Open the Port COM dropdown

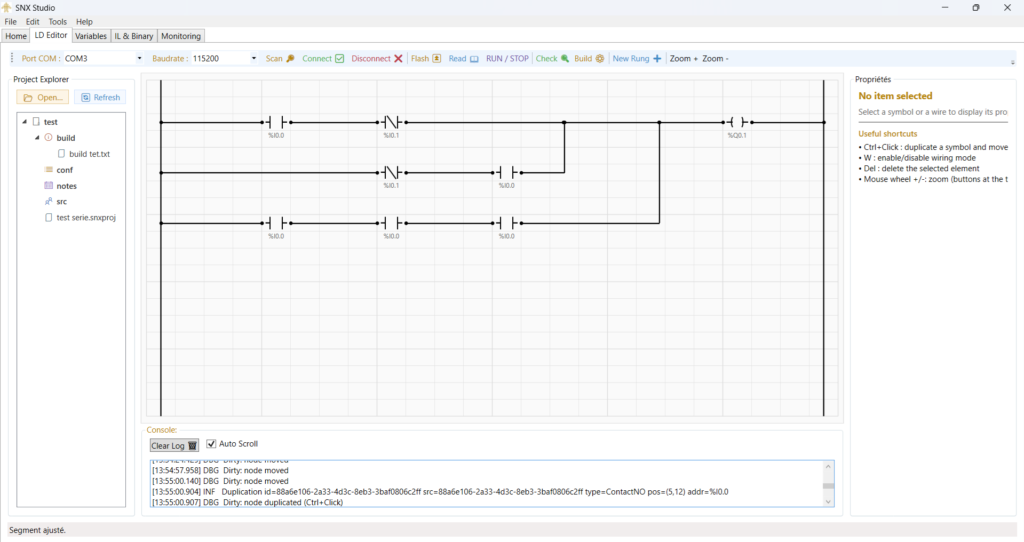coord(139,59)
